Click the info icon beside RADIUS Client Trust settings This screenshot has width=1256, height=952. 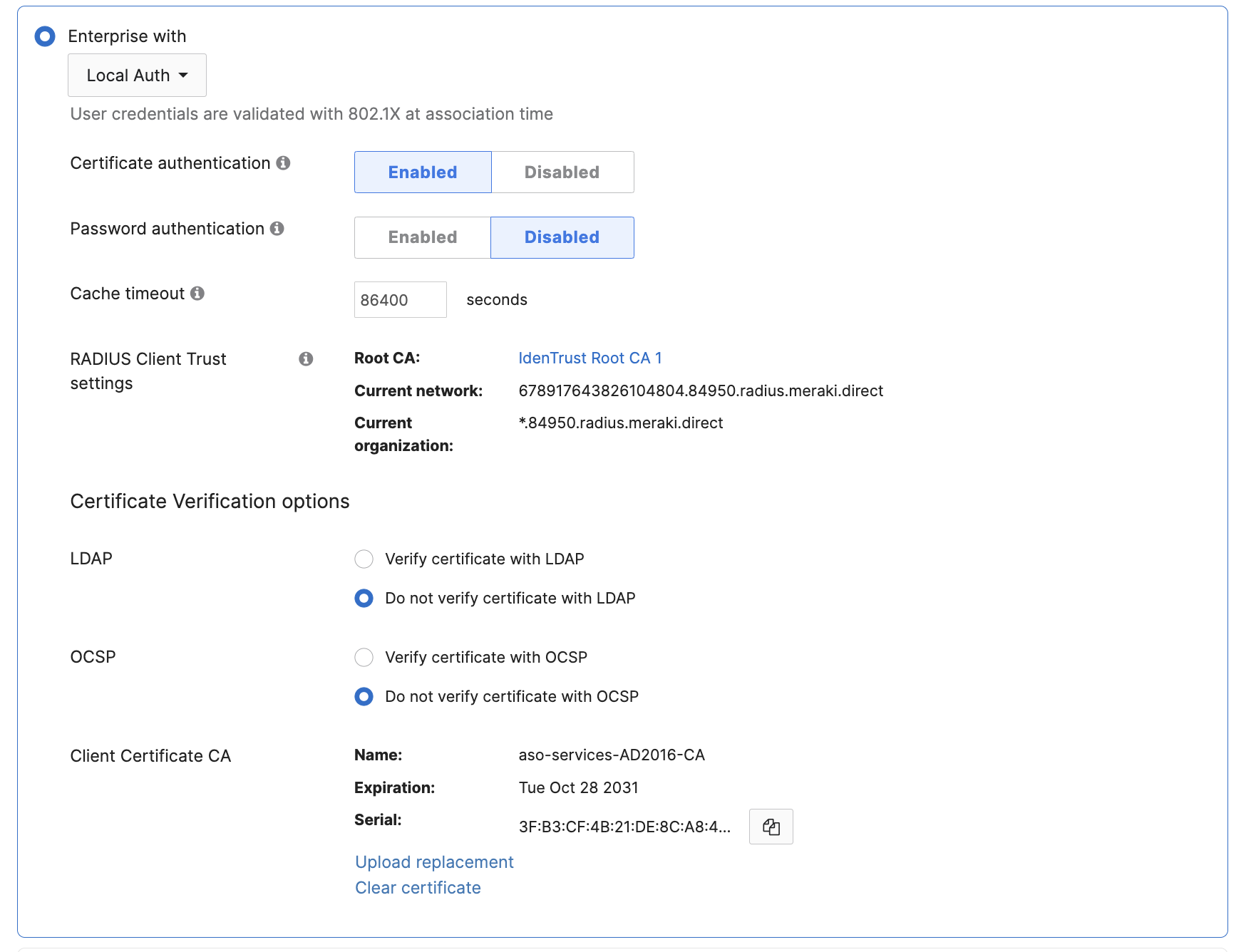click(x=306, y=359)
